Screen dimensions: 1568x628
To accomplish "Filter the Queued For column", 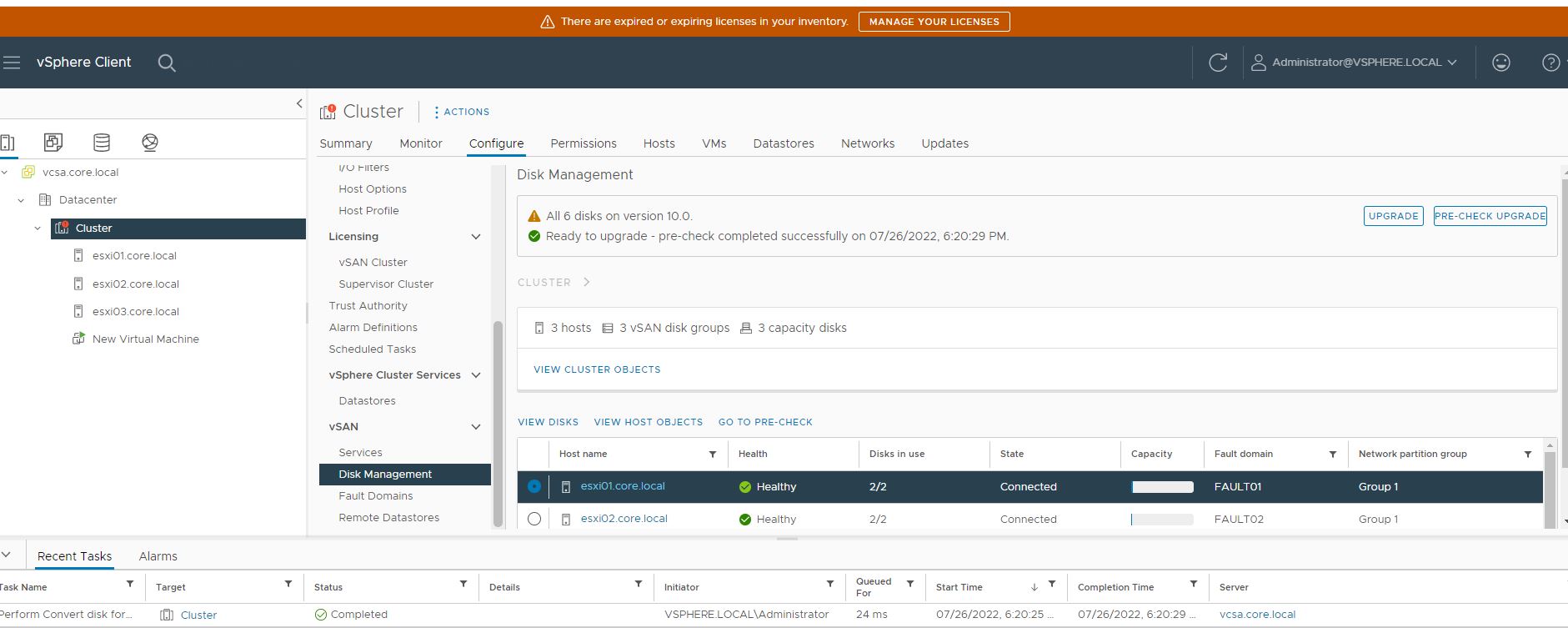I will (910, 584).
